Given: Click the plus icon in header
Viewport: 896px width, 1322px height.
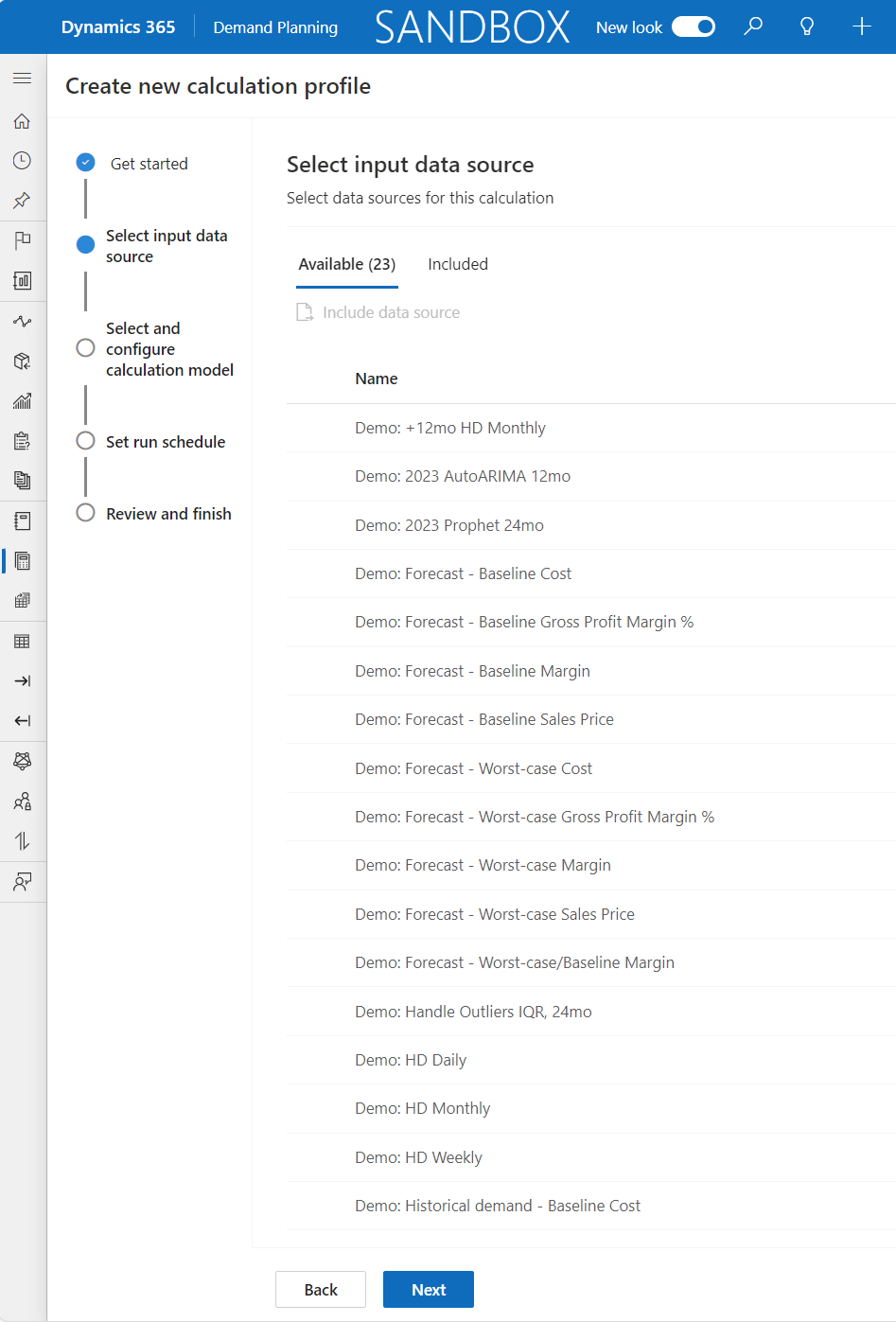Looking at the screenshot, I should coord(861,26).
